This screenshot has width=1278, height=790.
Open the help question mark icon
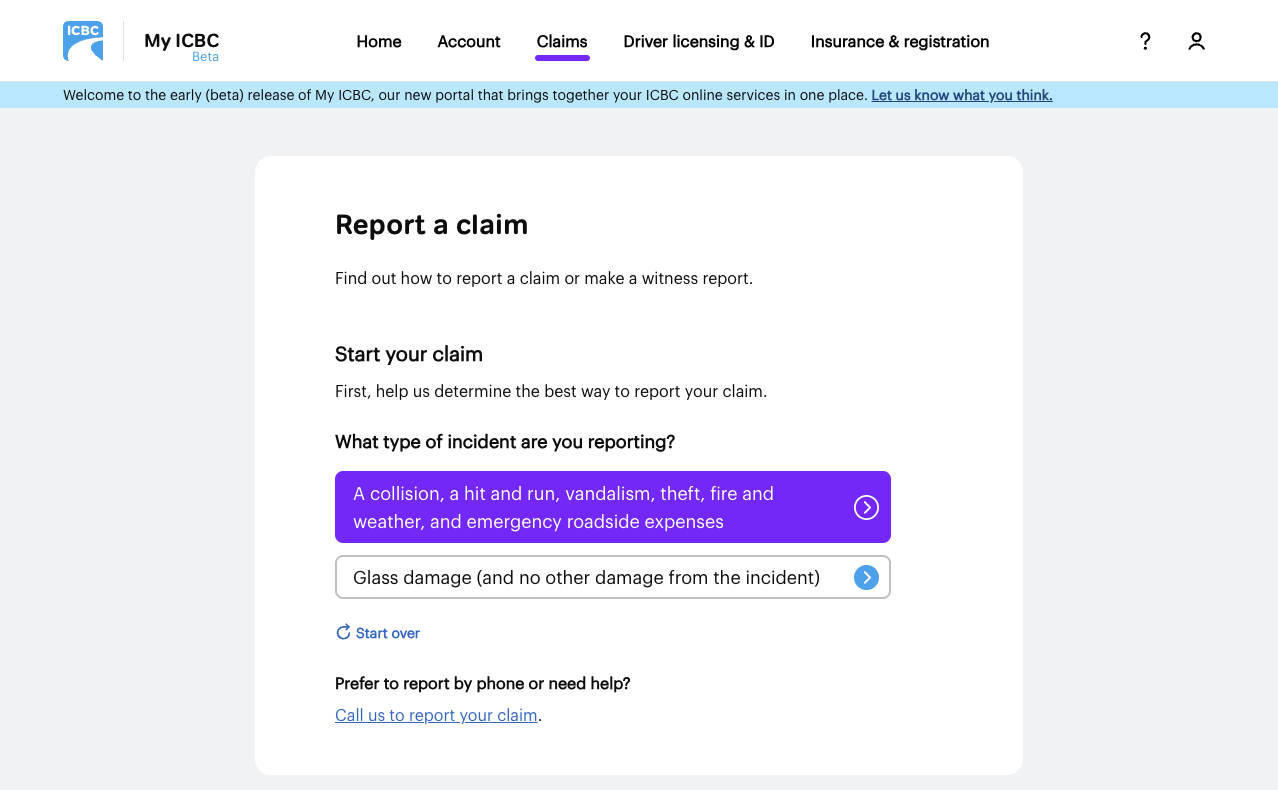coord(1145,41)
